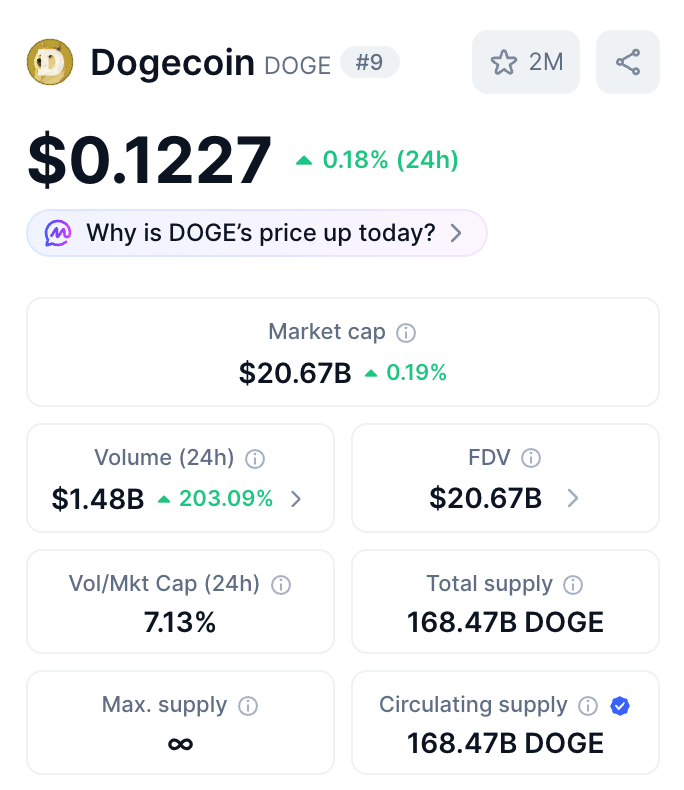Expand the price explanation chevron
This screenshot has height=790, width=684.
pyautogui.click(x=456, y=233)
